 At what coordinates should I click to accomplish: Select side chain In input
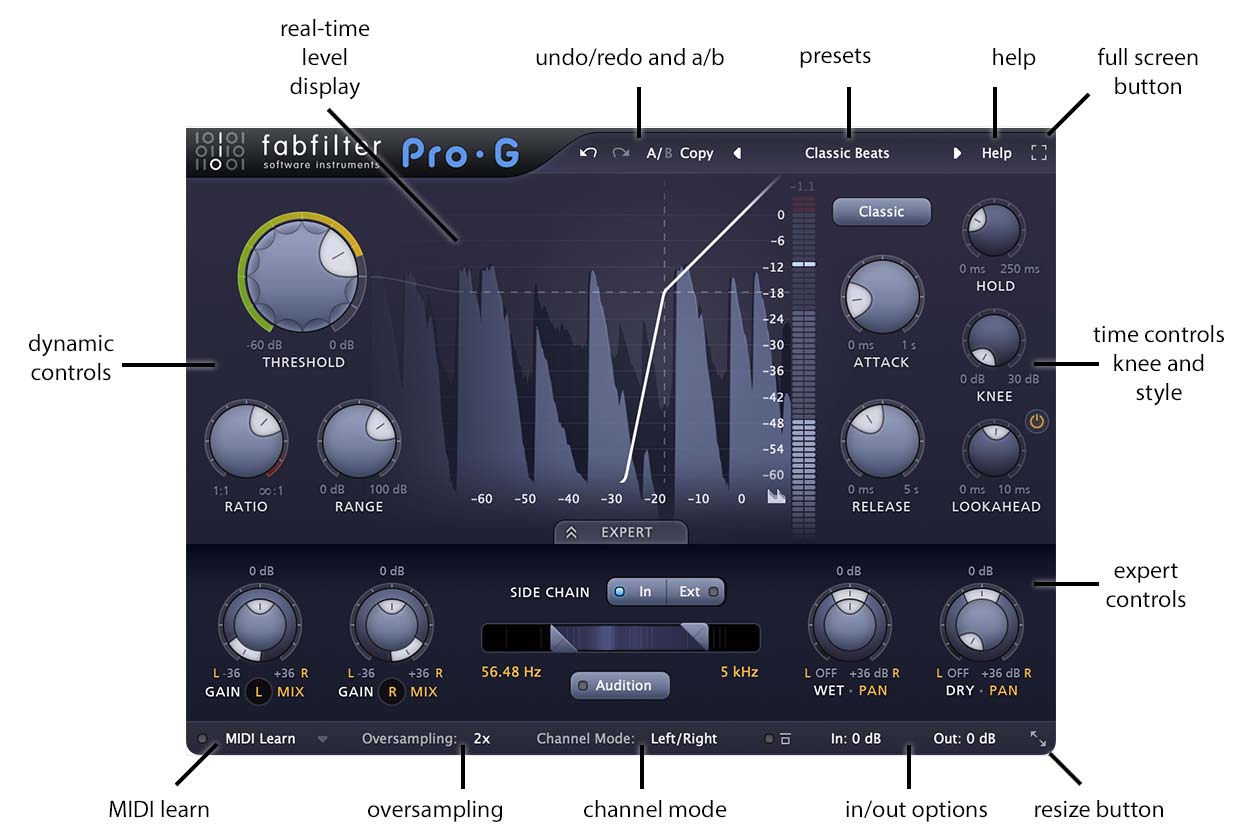tap(636, 592)
